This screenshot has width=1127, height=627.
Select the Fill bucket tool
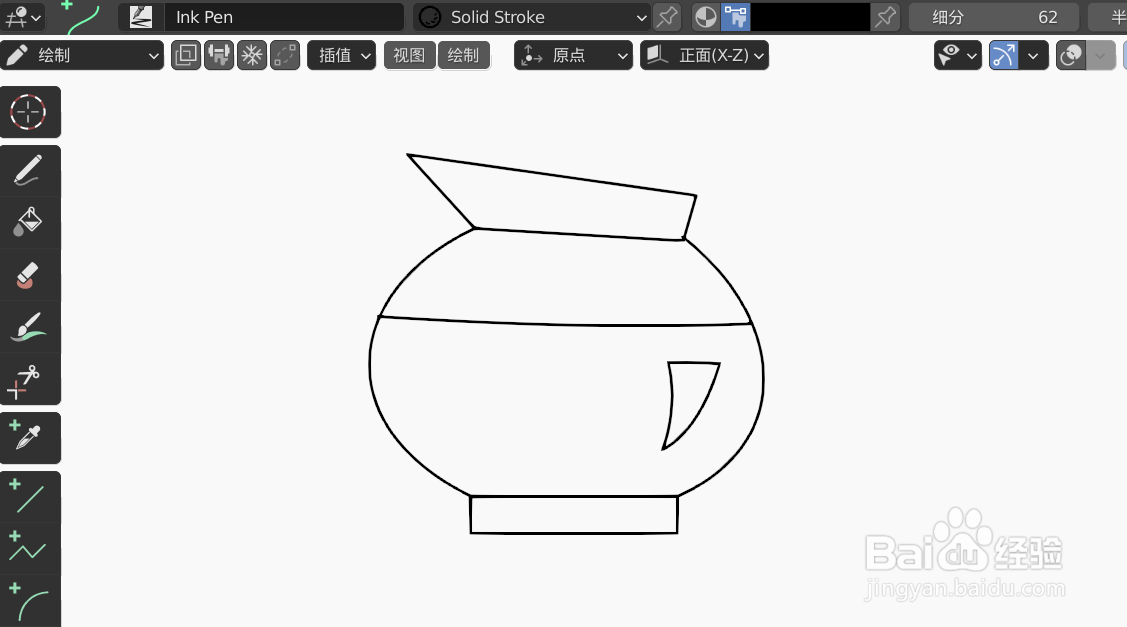29,222
